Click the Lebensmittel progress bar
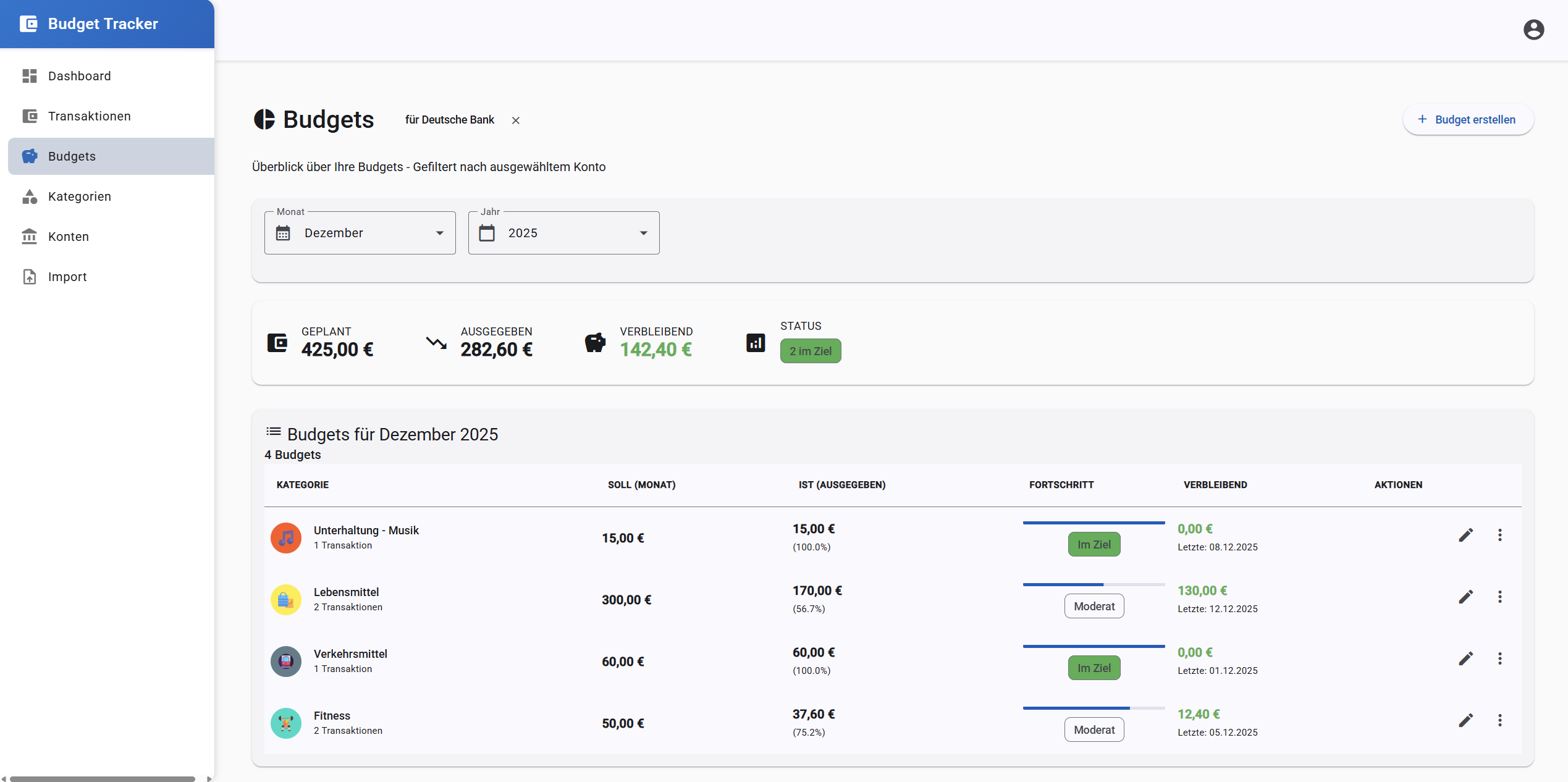 coord(1094,584)
